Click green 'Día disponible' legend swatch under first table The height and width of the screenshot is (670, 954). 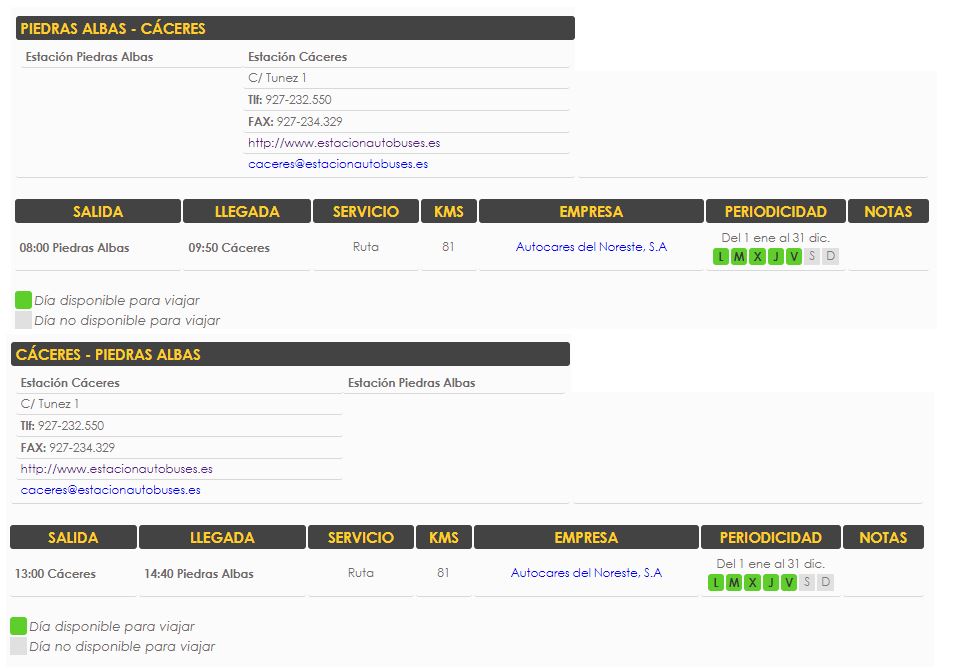coord(23,300)
